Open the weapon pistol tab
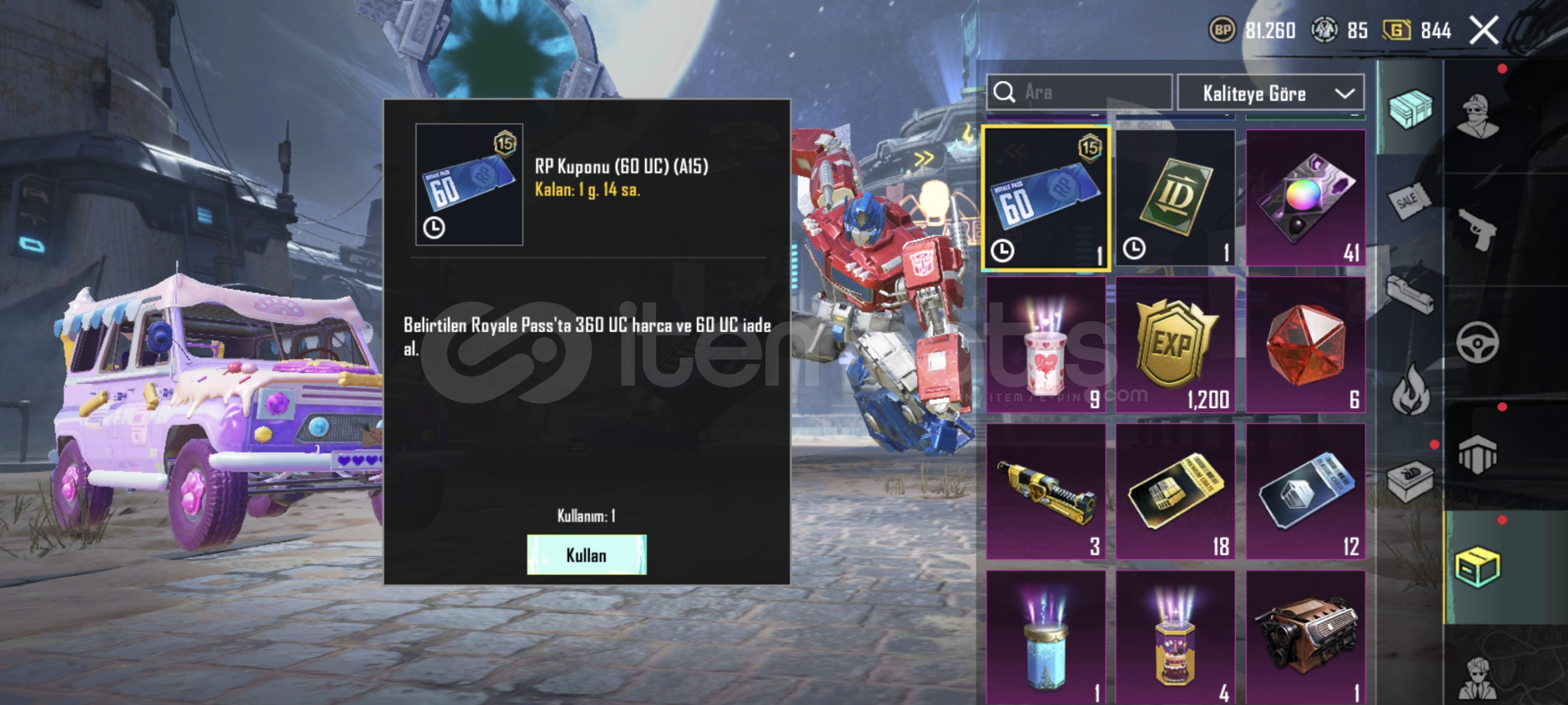The image size is (1568, 705). click(x=1477, y=228)
